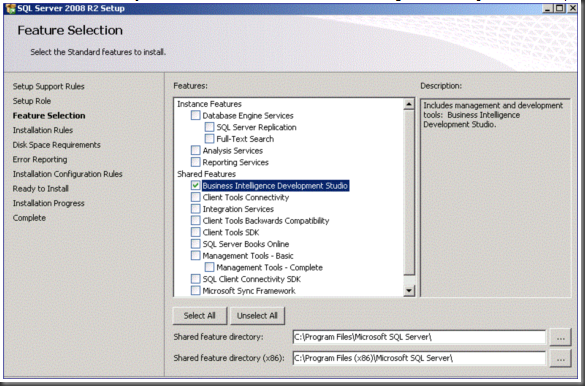Click the Shared Features group heading

click(x=206, y=174)
